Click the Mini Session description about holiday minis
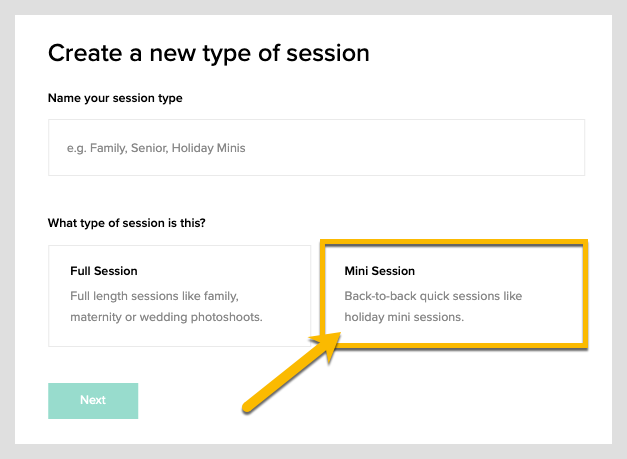The image size is (627, 459). [x=433, y=306]
